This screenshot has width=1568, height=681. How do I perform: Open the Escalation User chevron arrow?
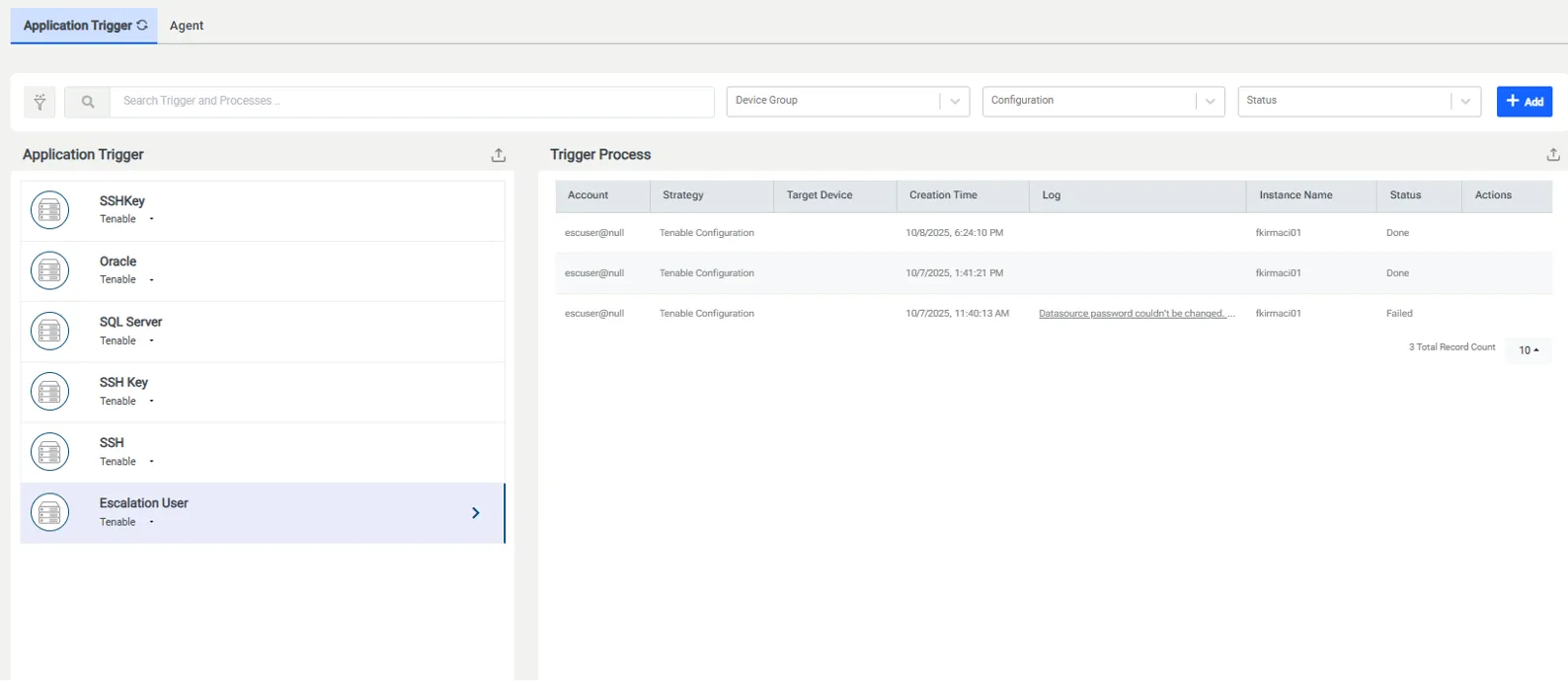click(x=476, y=513)
